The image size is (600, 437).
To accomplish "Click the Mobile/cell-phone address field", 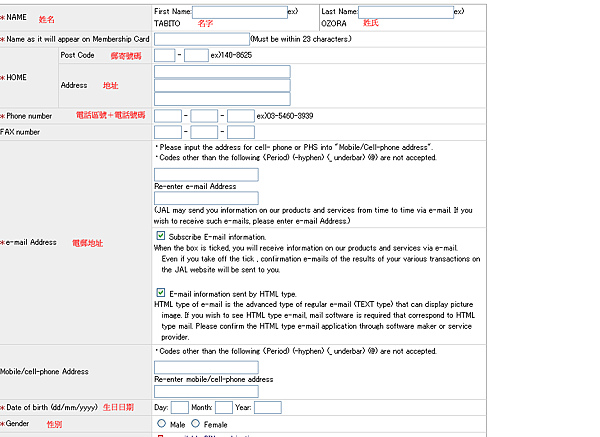I will (x=206, y=367).
